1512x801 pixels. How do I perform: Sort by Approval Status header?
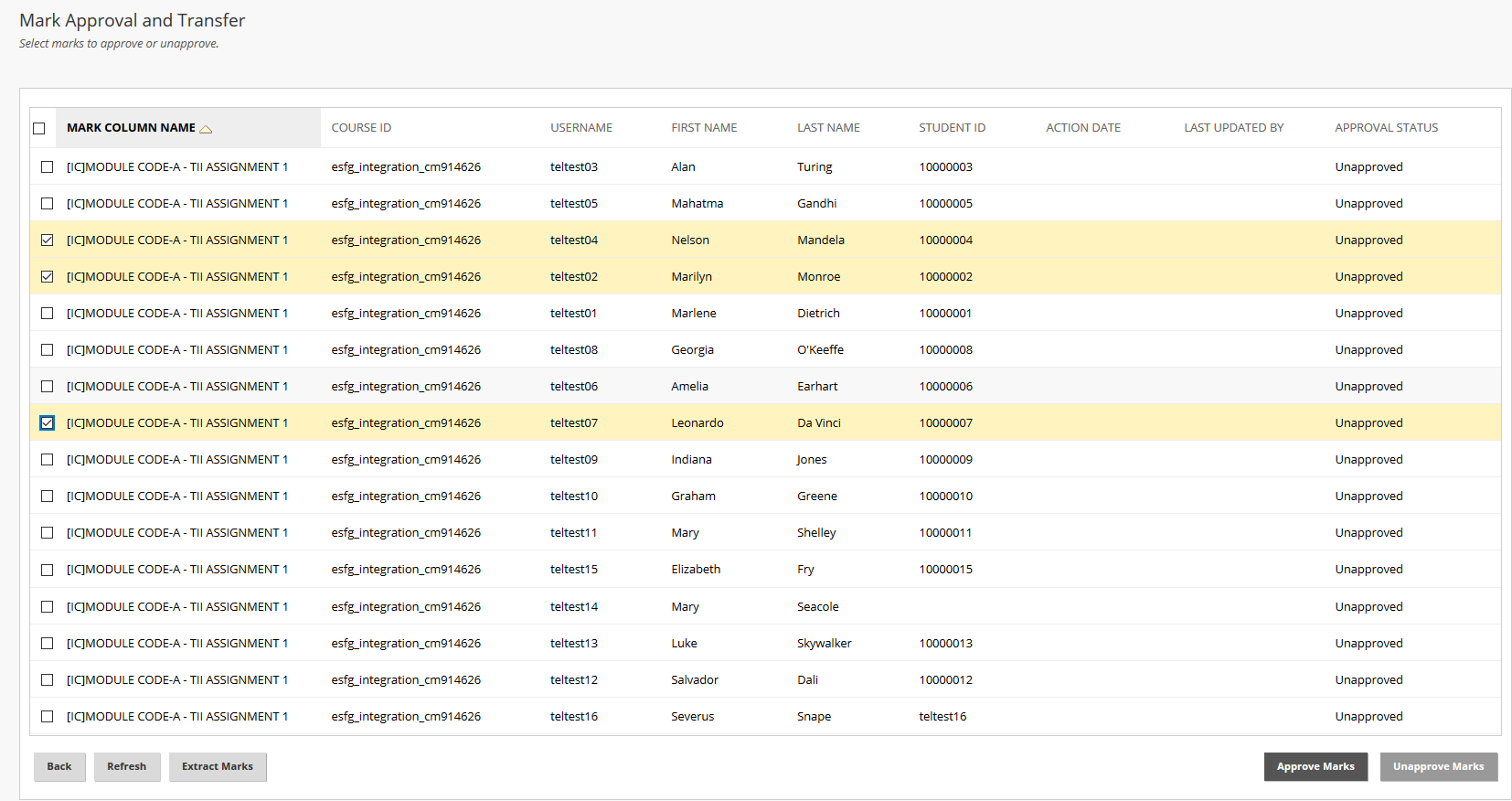(x=1386, y=128)
